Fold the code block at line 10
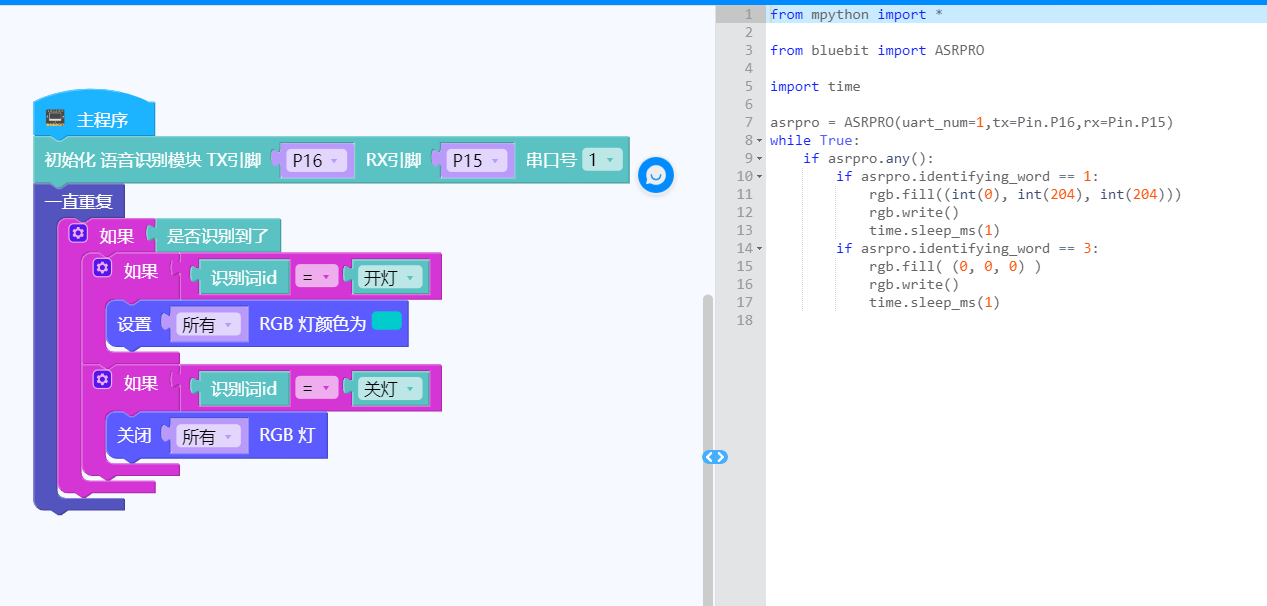This screenshot has width=1267, height=606. (760, 177)
